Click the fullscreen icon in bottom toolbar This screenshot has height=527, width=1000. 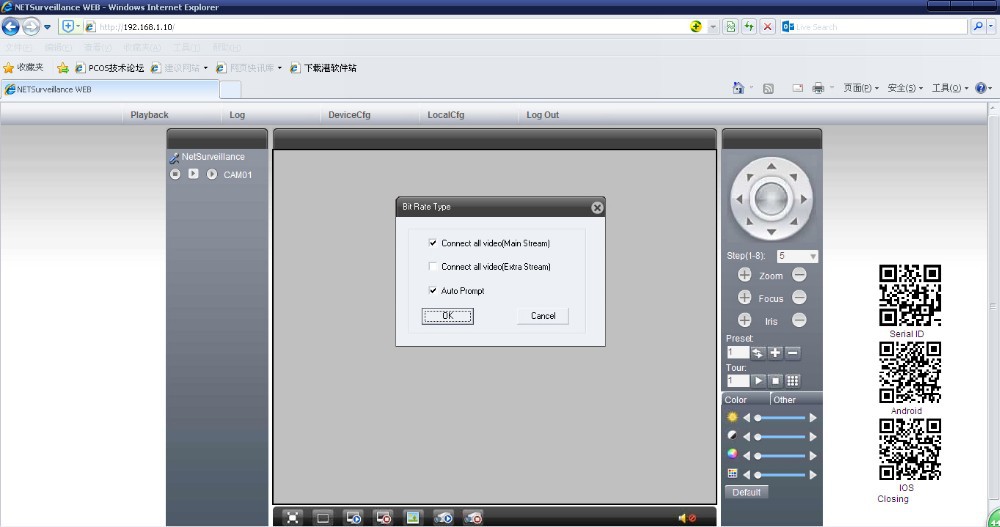coord(292,517)
